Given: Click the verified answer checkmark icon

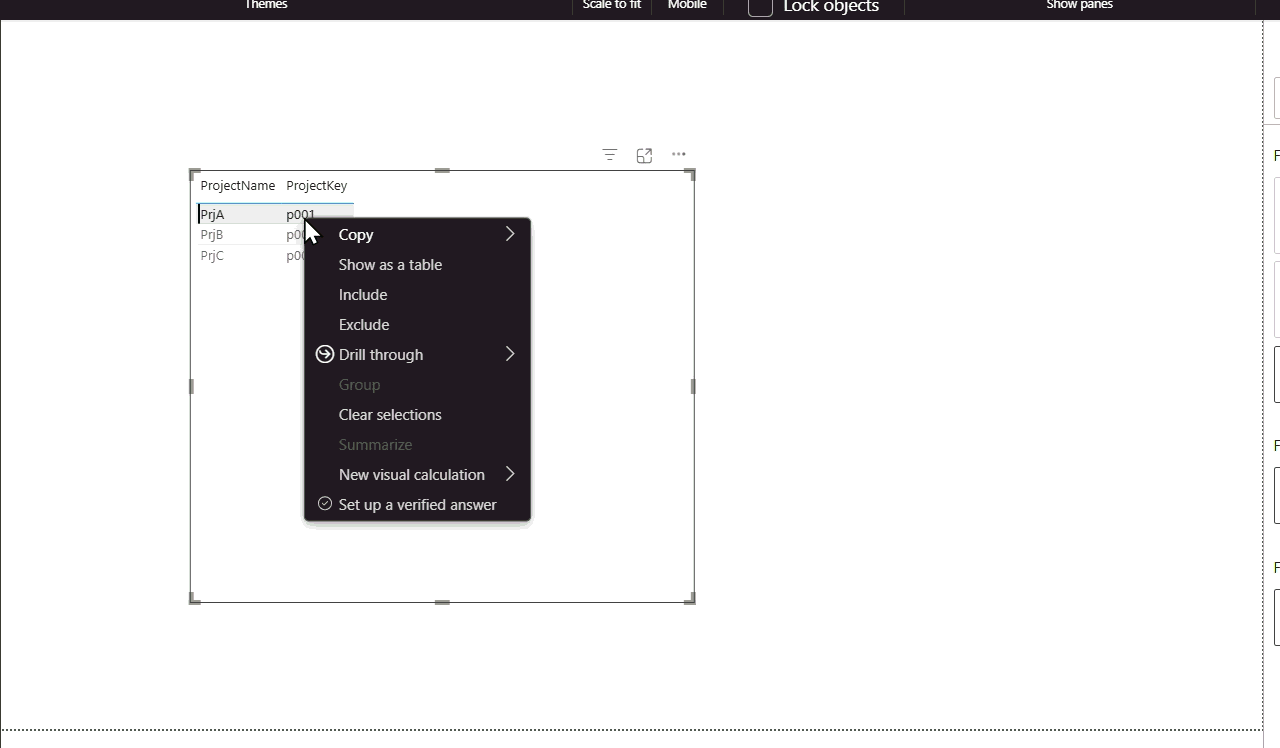Looking at the screenshot, I should point(325,504).
